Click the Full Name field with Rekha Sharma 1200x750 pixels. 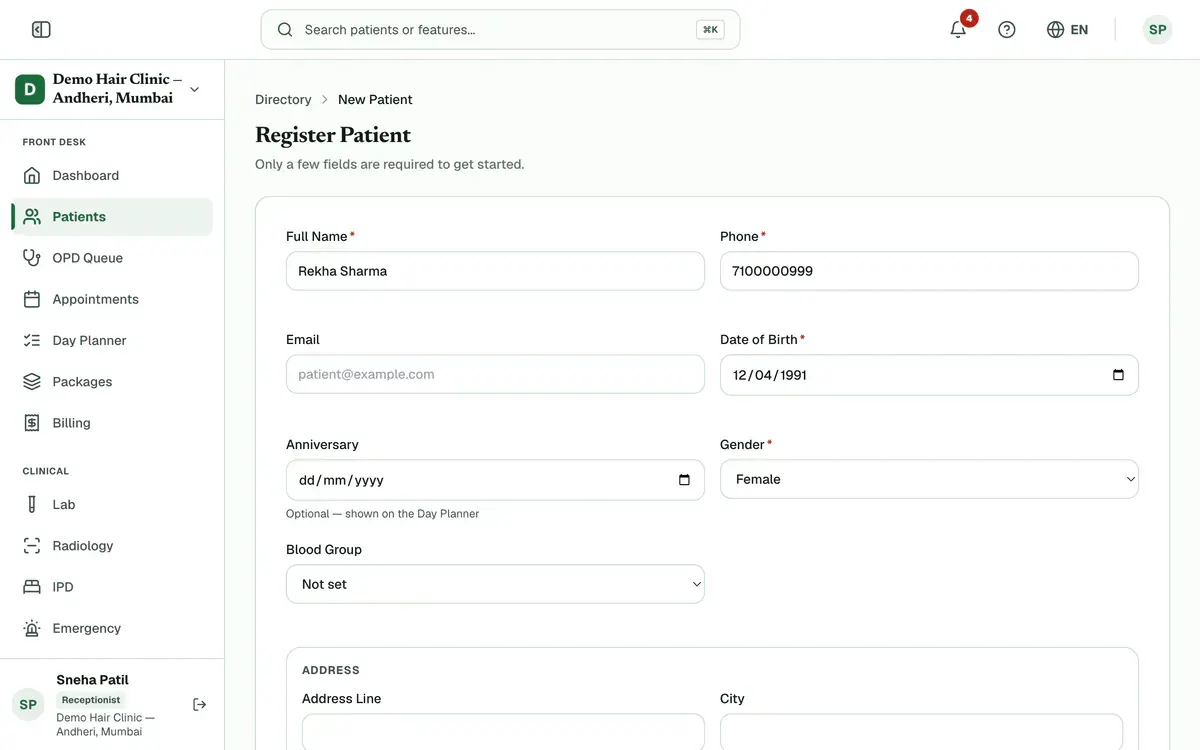pos(495,271)
